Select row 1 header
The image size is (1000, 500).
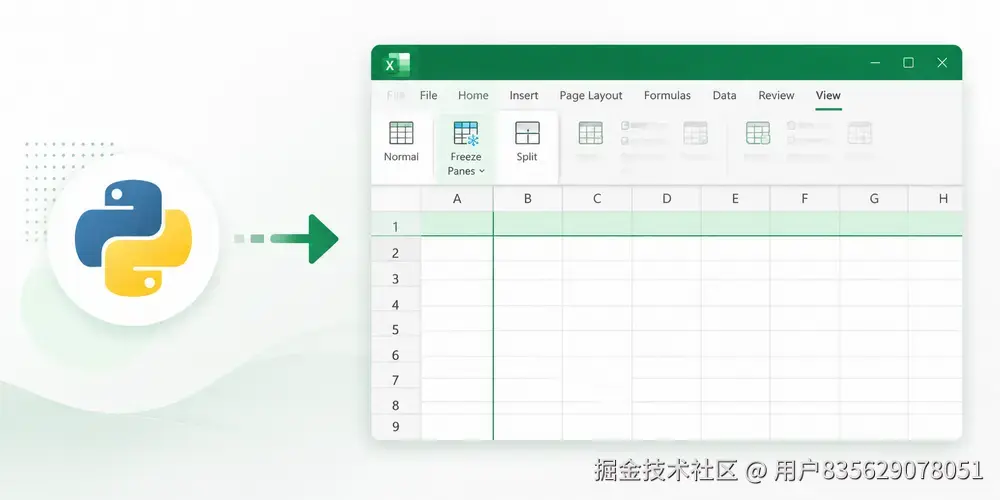(395, 224)
